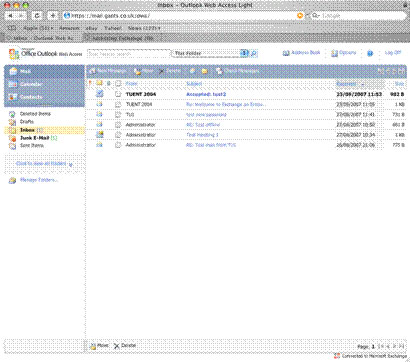The width and height of the screenshot is (410, 362).
Task: Sort by the message type envelope column header
Action: click(x=99, y=83)
